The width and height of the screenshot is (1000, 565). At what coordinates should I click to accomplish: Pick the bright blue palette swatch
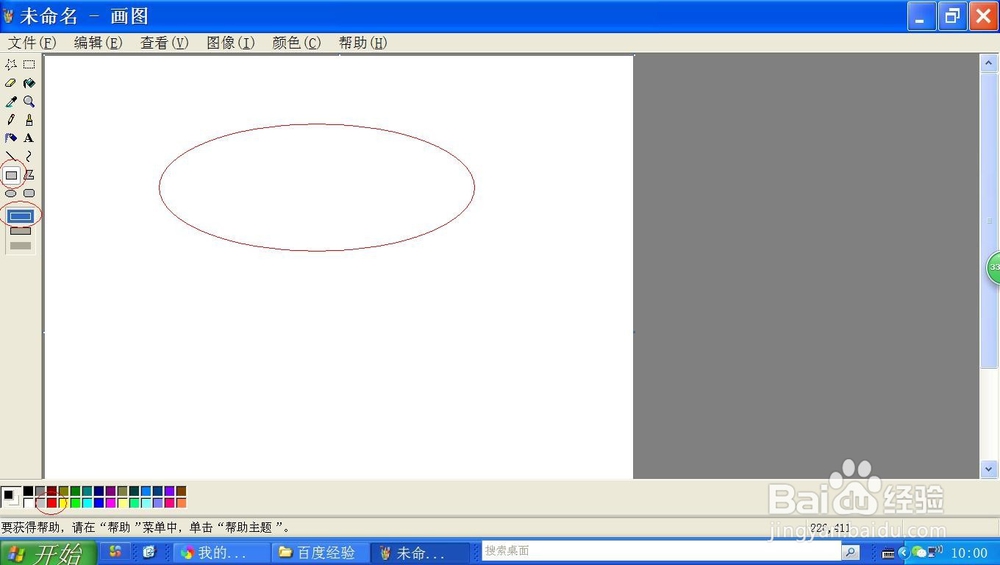[99, 503]
